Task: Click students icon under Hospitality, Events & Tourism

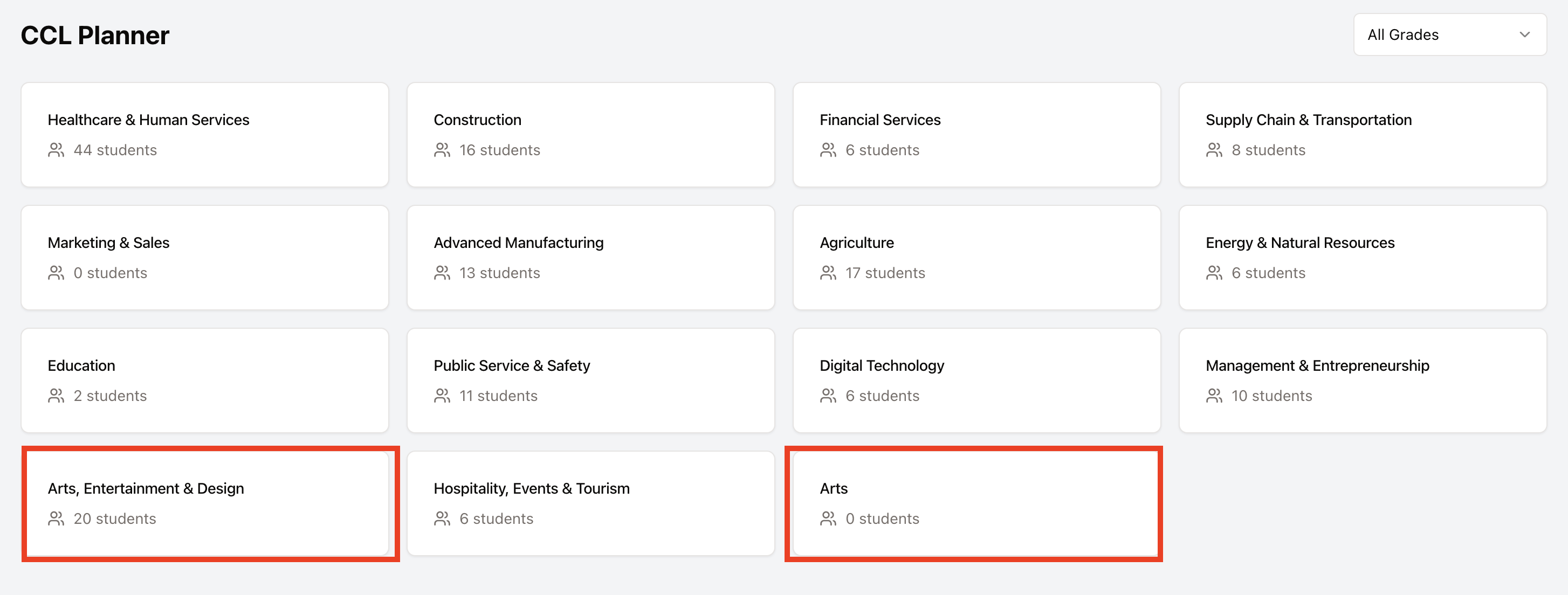Action: 442,519
